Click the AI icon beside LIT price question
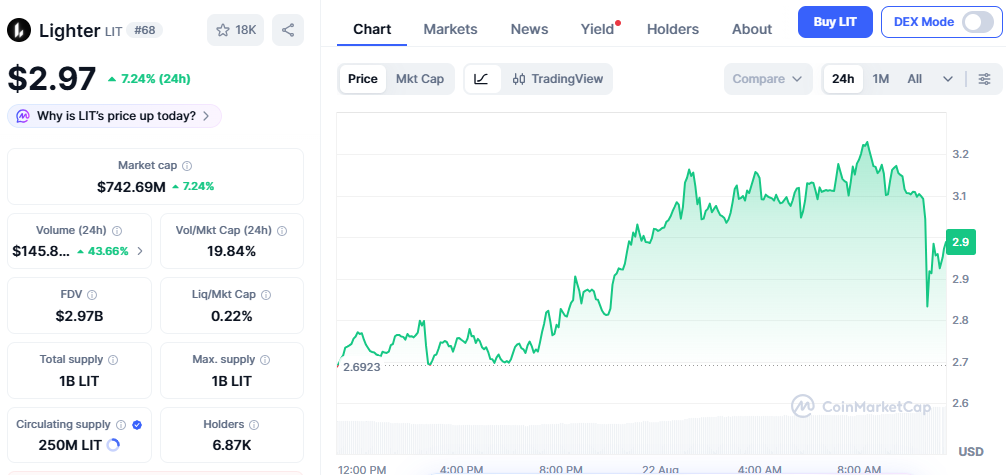This screenshot has width=1006, height=475. 22,116
